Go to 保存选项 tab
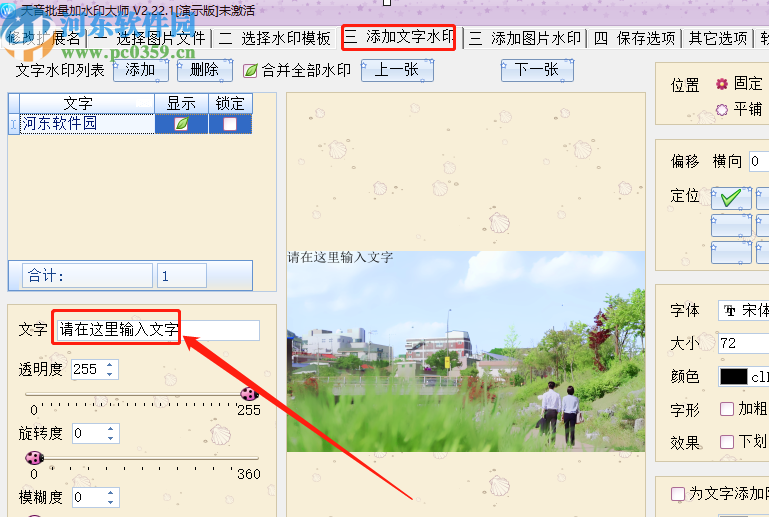The height and width of the screenshot is (517, 769). pos(635,38)
